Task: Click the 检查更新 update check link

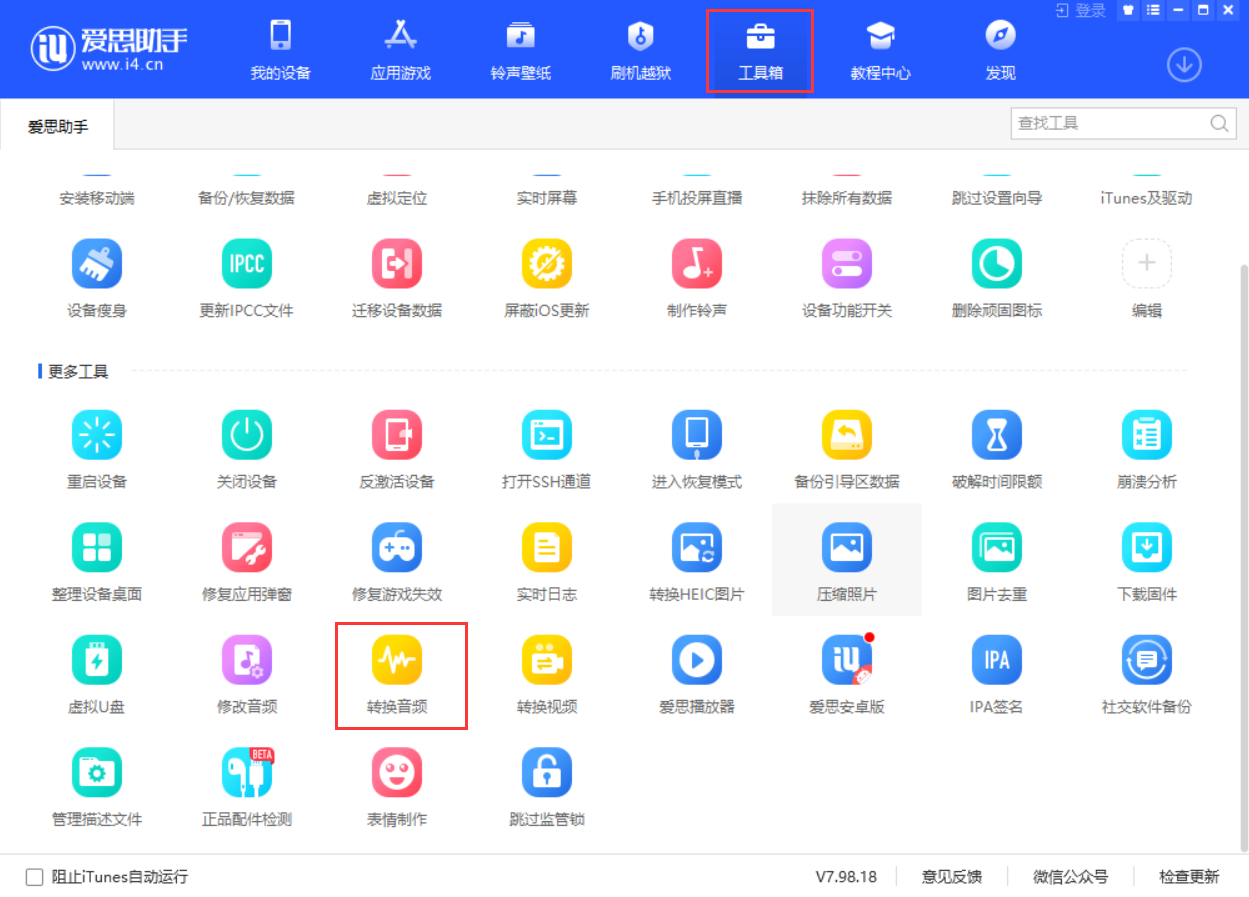Action: point(1189,876)
